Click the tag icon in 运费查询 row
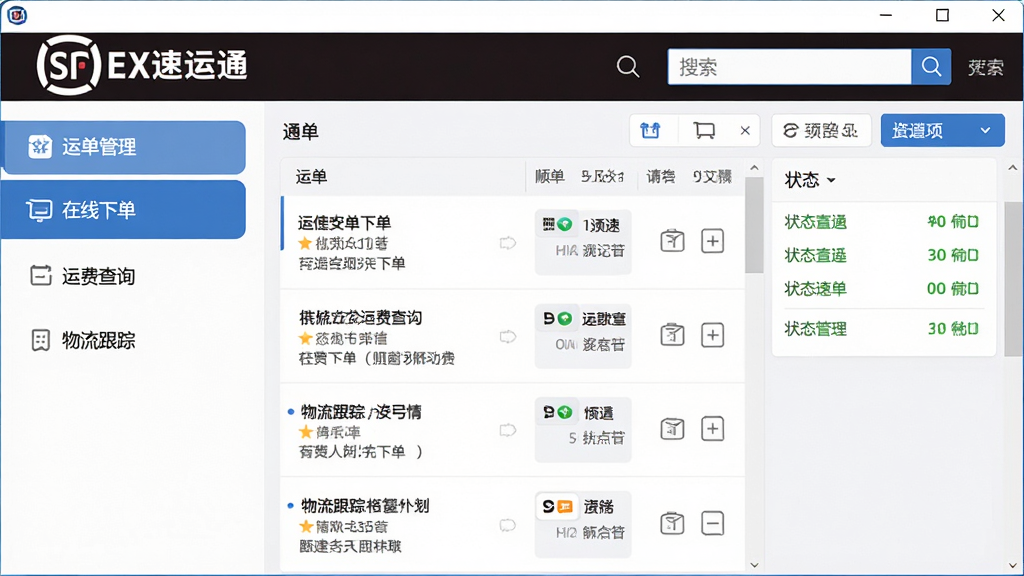 pos(507,337)
